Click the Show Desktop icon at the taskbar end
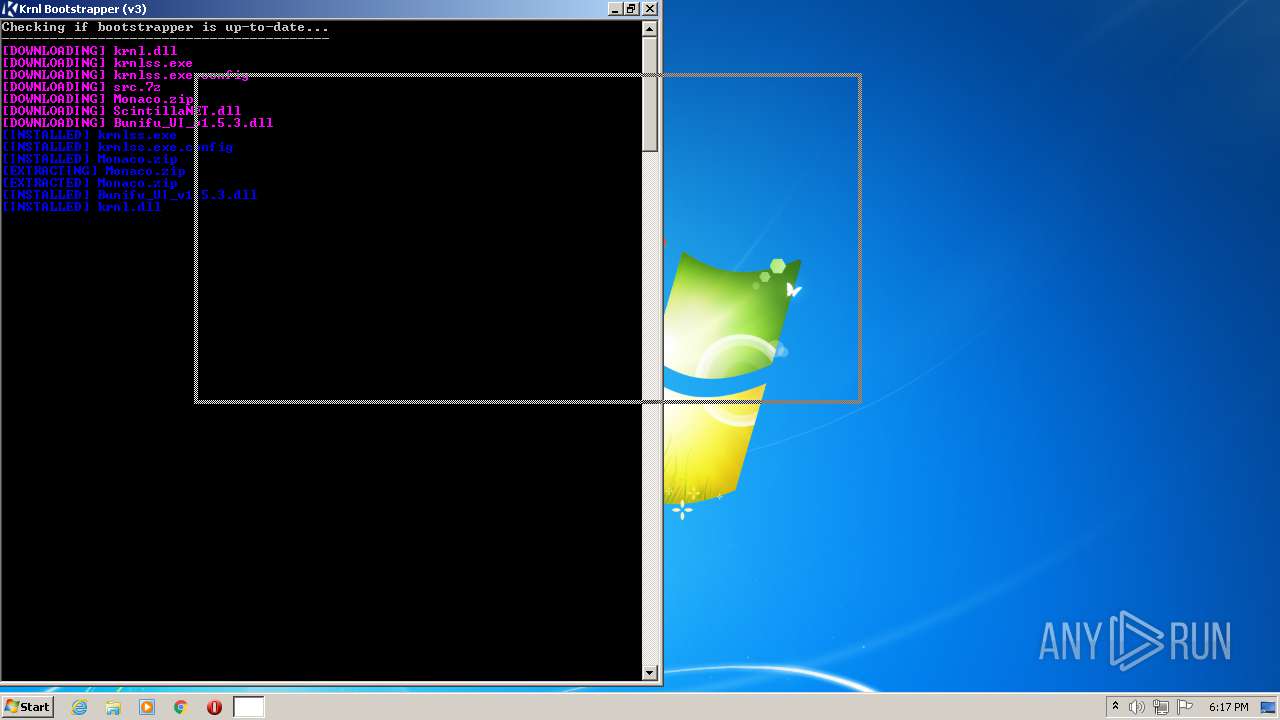This screenshot has height=720, width=1280. tap(1267, 707)
